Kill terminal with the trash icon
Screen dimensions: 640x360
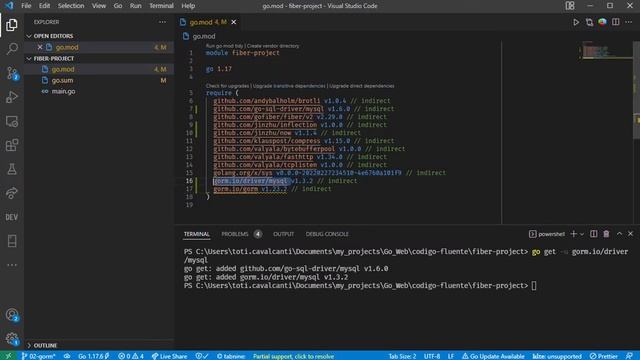coord(606,234)
